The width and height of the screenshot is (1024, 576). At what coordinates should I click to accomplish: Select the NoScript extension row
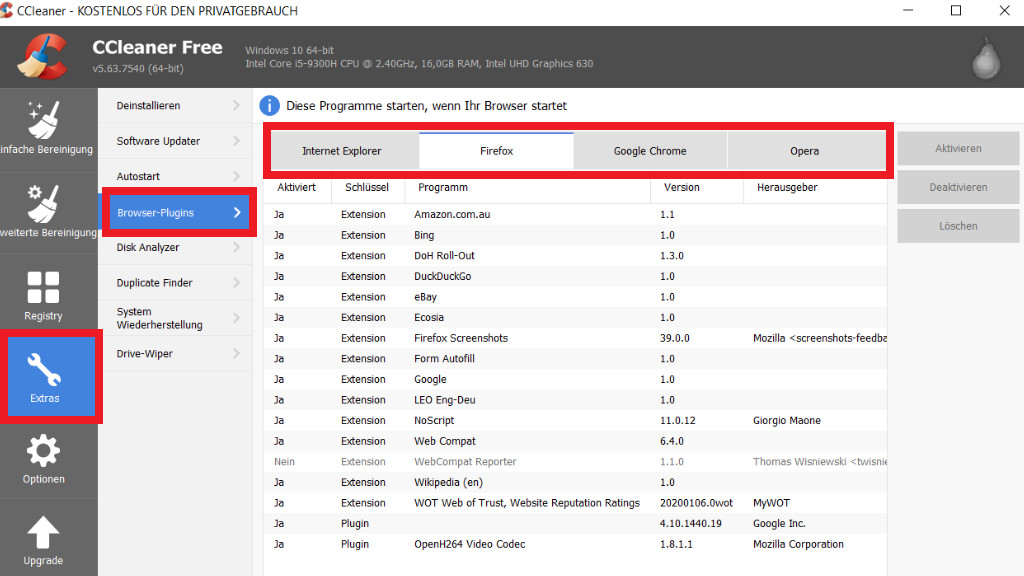(x=434, y=421)
